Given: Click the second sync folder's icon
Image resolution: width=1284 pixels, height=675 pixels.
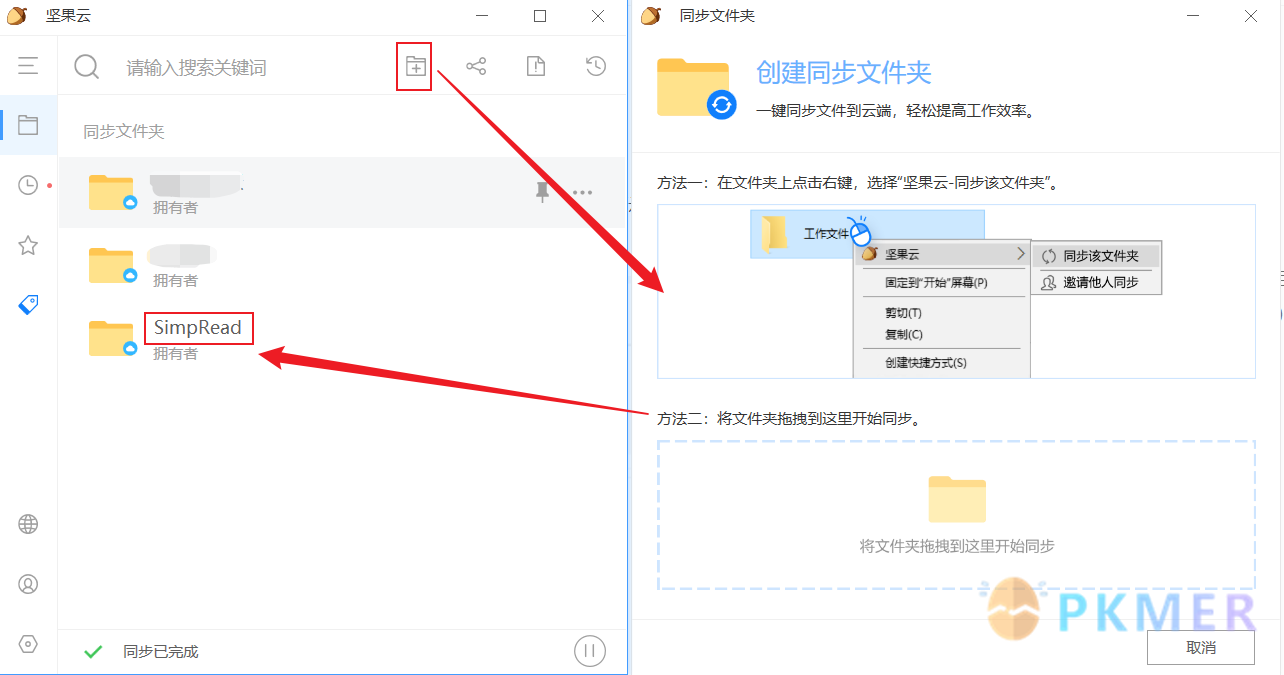Looking at the screenshot, I should click(x=111, y=265).
